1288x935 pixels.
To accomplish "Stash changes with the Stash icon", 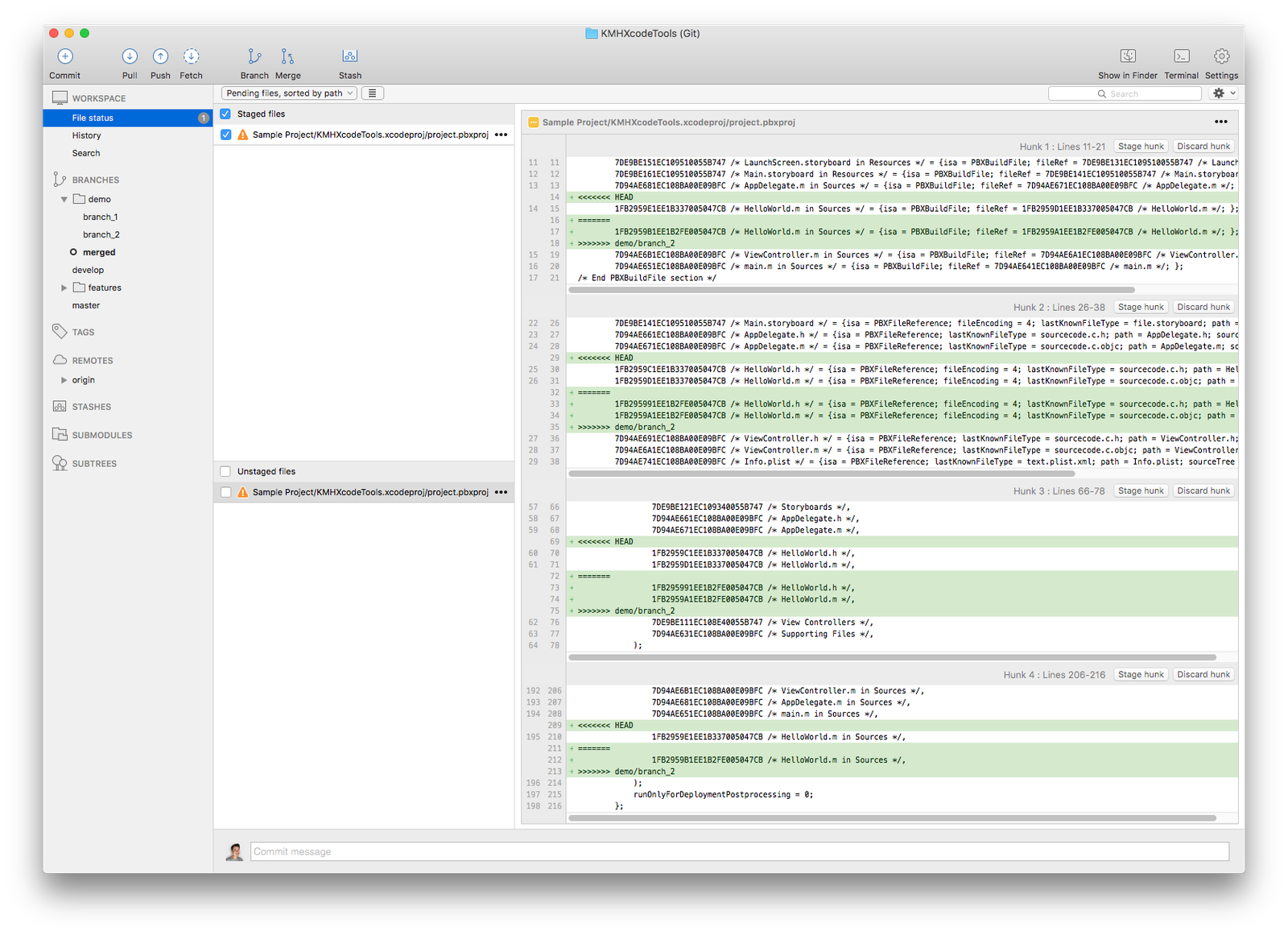I will pyautogui.click(x=349, y=56).
